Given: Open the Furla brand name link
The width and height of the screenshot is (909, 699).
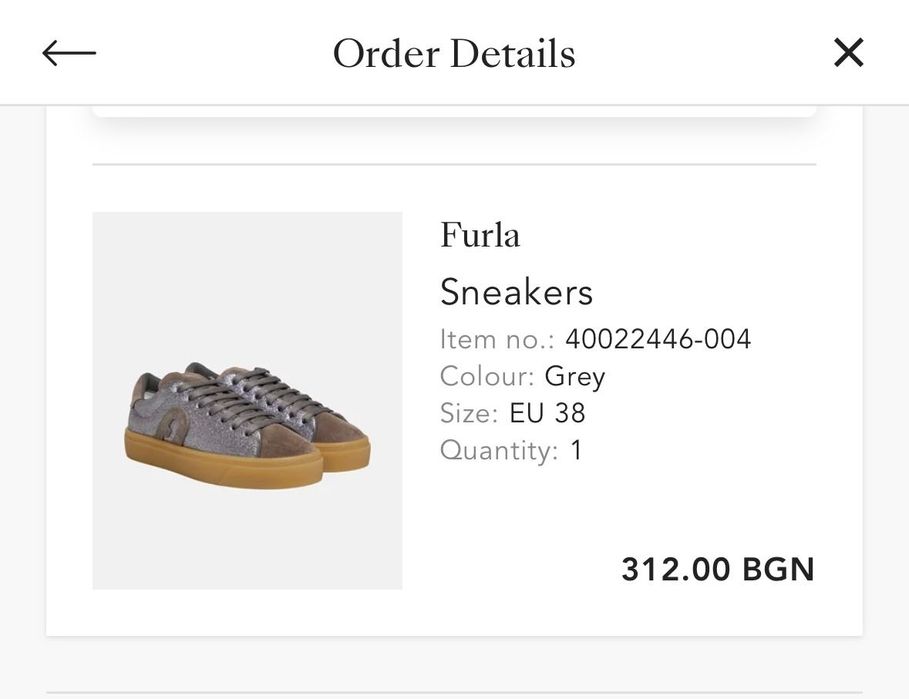Looking at the screenshot, I should 480,236.
